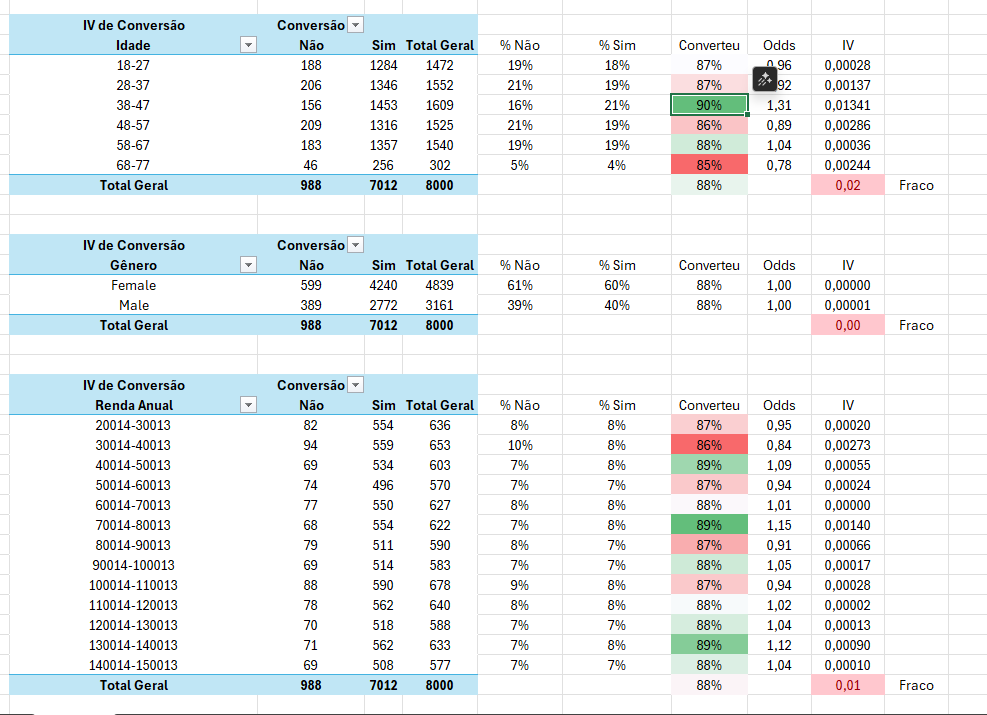Select the IV value 0,01341
Viewport: 987px width, 715px height.
pyautogui.click(x=847, y=105)
